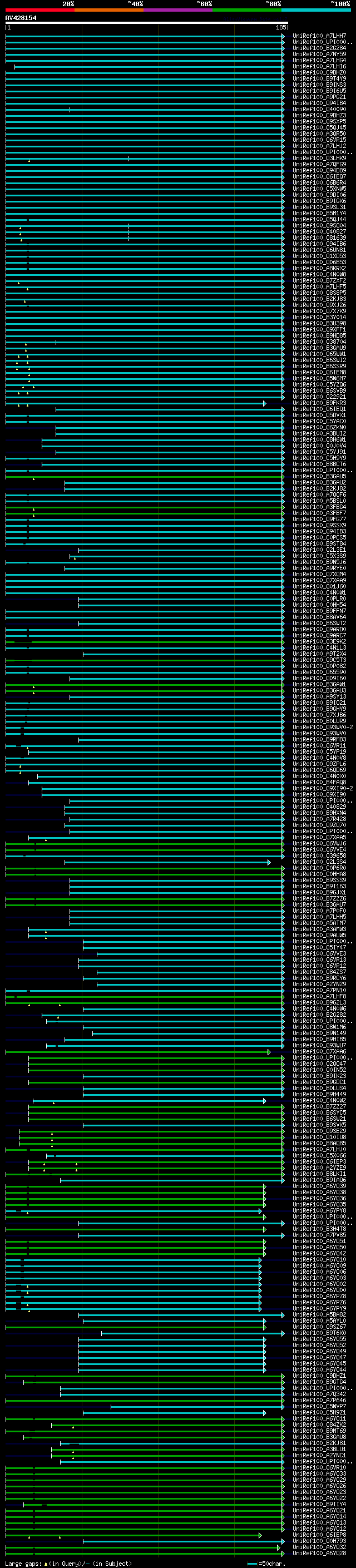Screen dimensions: 356x1568
Task: Select the UniRef100_B9INS3 label
Action: 319,85
